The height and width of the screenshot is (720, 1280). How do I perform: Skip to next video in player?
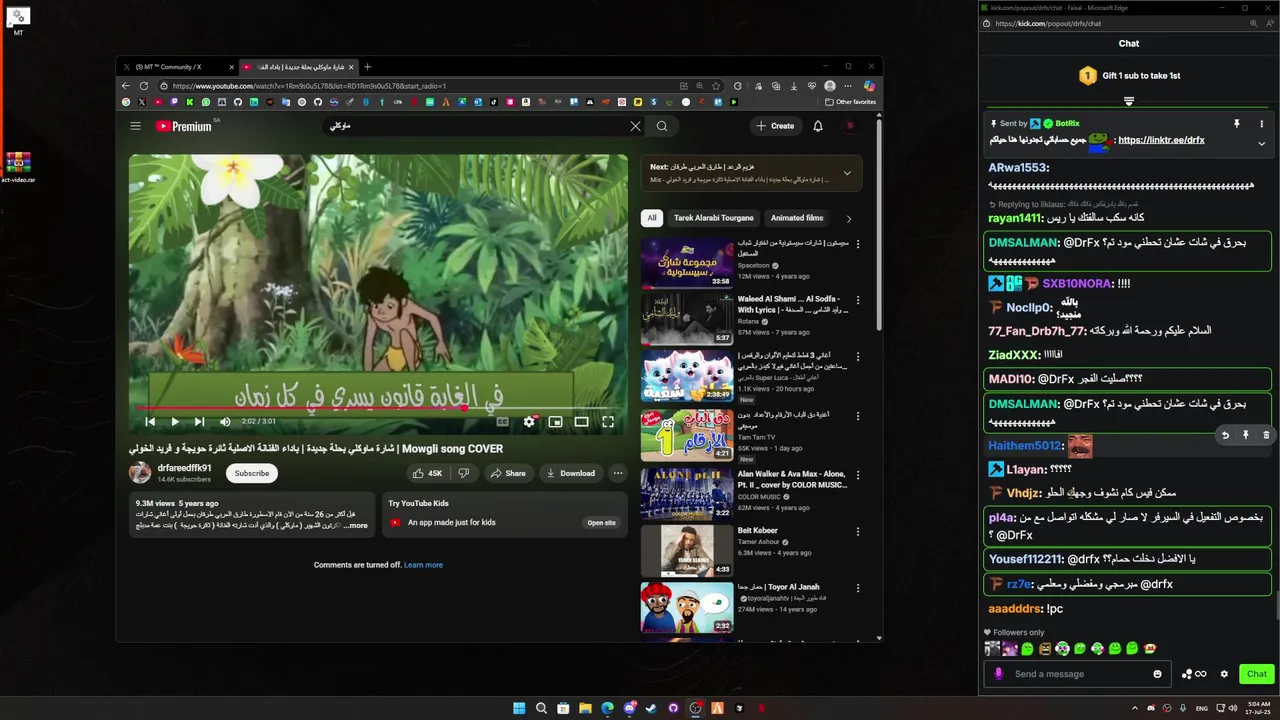199,422
